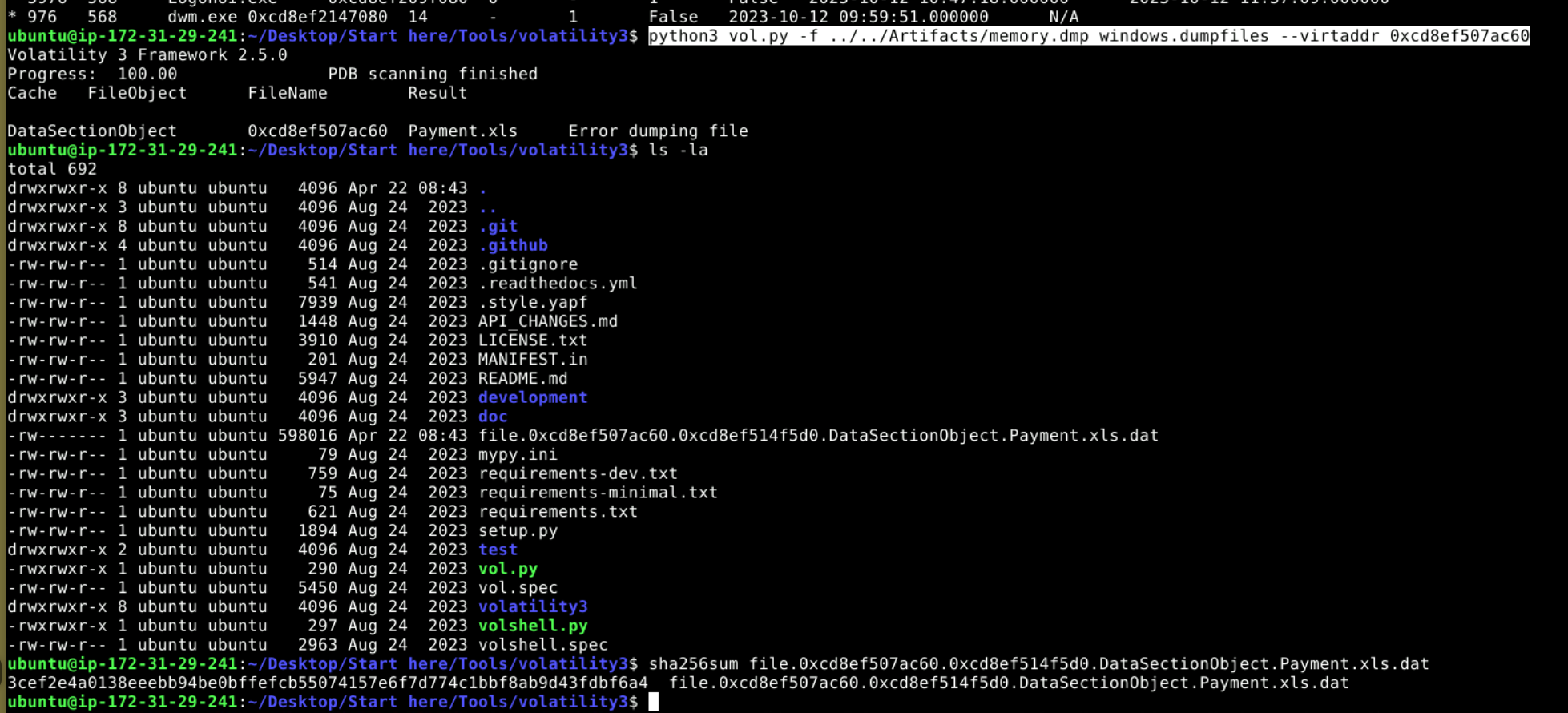This screenshot has height=713, width=1568.
Task: Click the green volshell.py executable entry
Action: tap(532, 626)
